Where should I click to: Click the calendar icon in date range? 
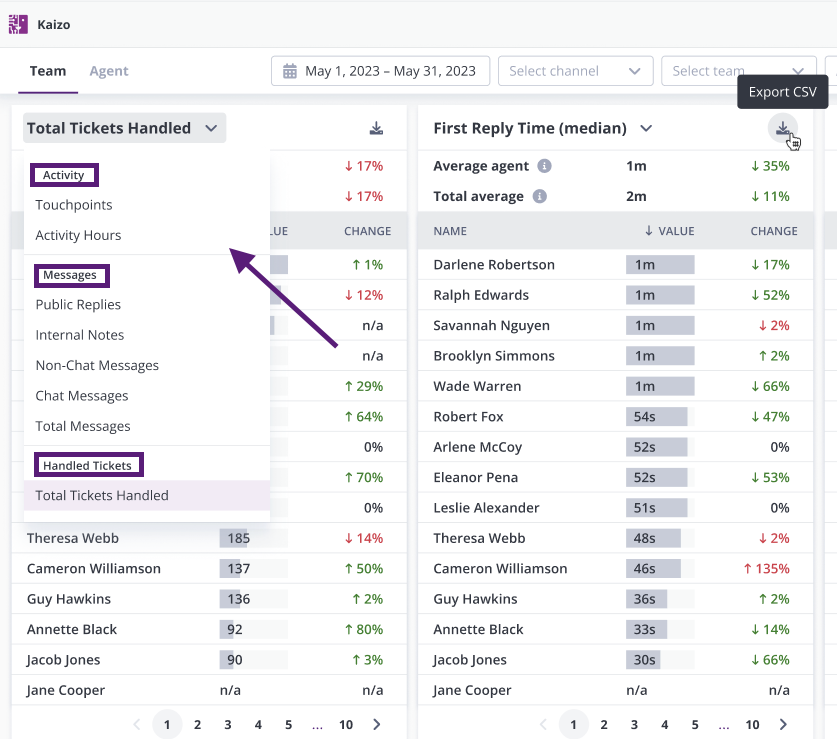click(x=289, y=71)
